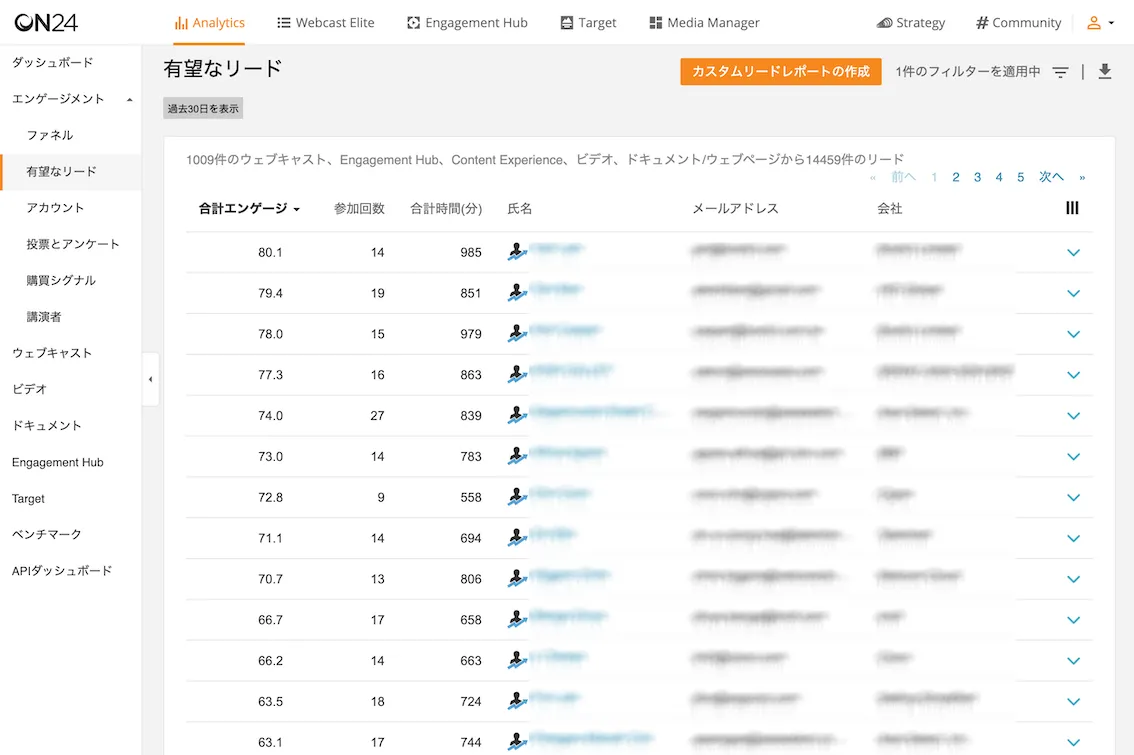Click カスタムリードレポートの作成 button
The image size is (1134, 755).
[x=780, y=71]
